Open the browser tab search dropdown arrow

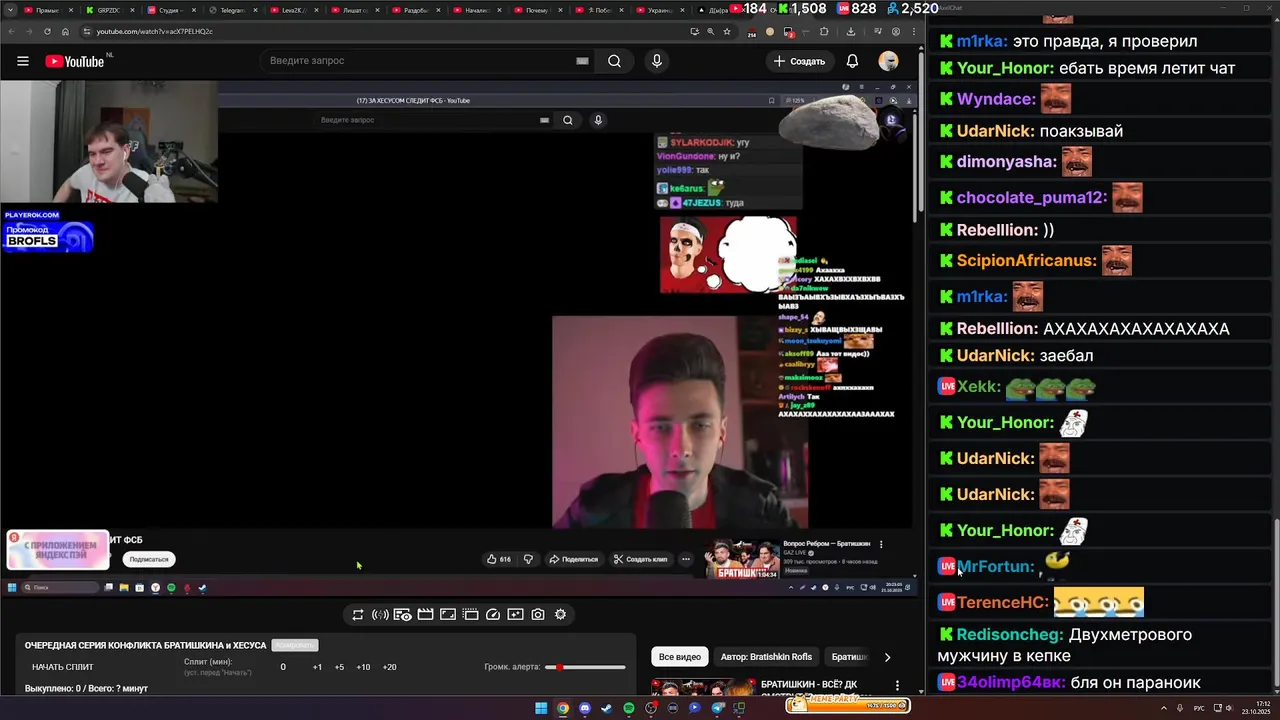11,10
